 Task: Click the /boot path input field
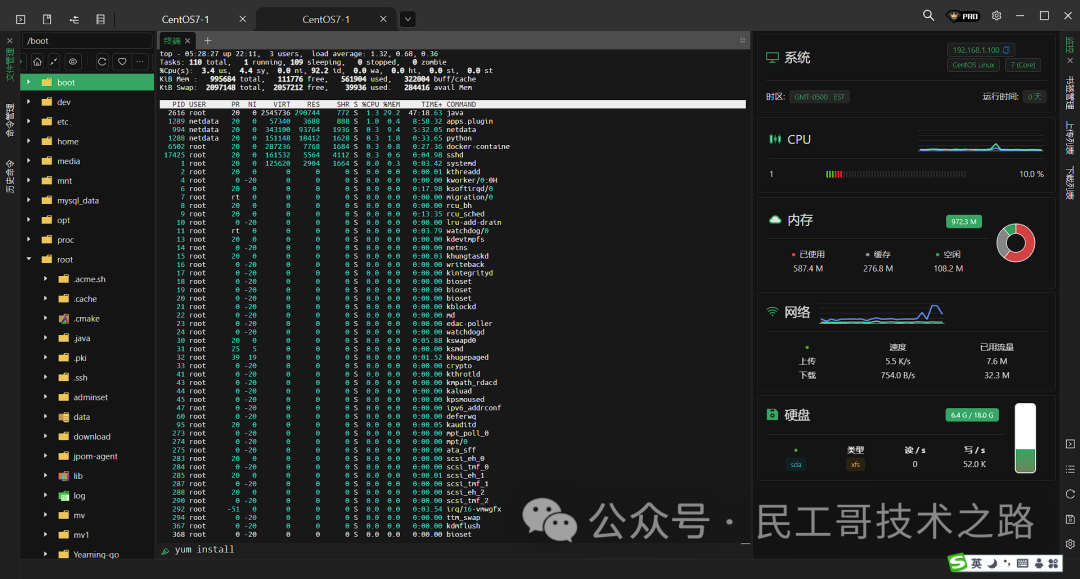pyautogui.click(x=87, y=41)
